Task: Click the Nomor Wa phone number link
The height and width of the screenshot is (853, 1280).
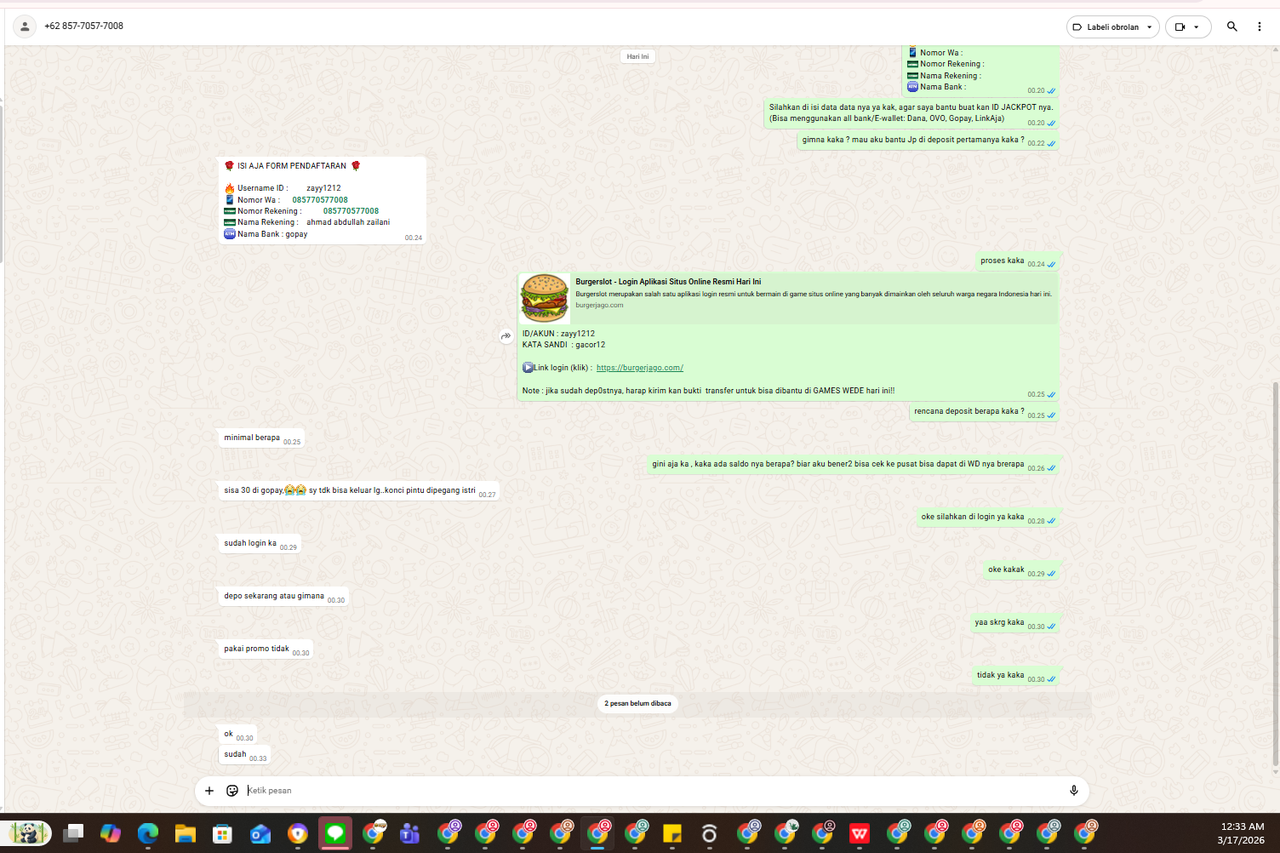Action: pyautogui.click(x=320, y=200)
